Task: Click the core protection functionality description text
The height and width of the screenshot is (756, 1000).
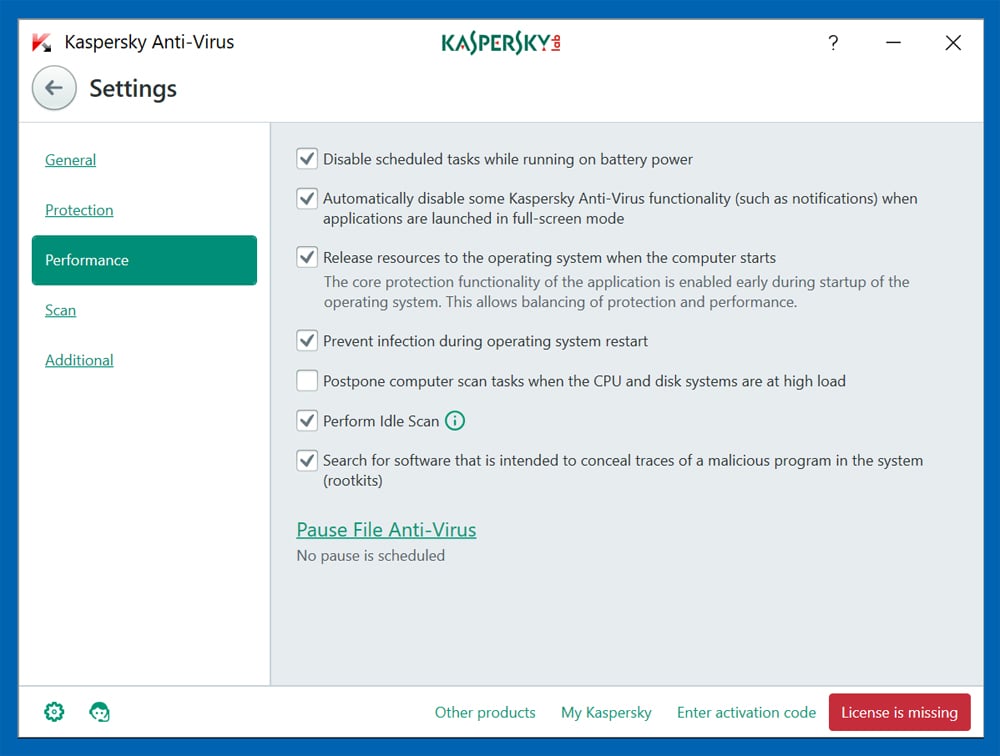Action: 616,292
